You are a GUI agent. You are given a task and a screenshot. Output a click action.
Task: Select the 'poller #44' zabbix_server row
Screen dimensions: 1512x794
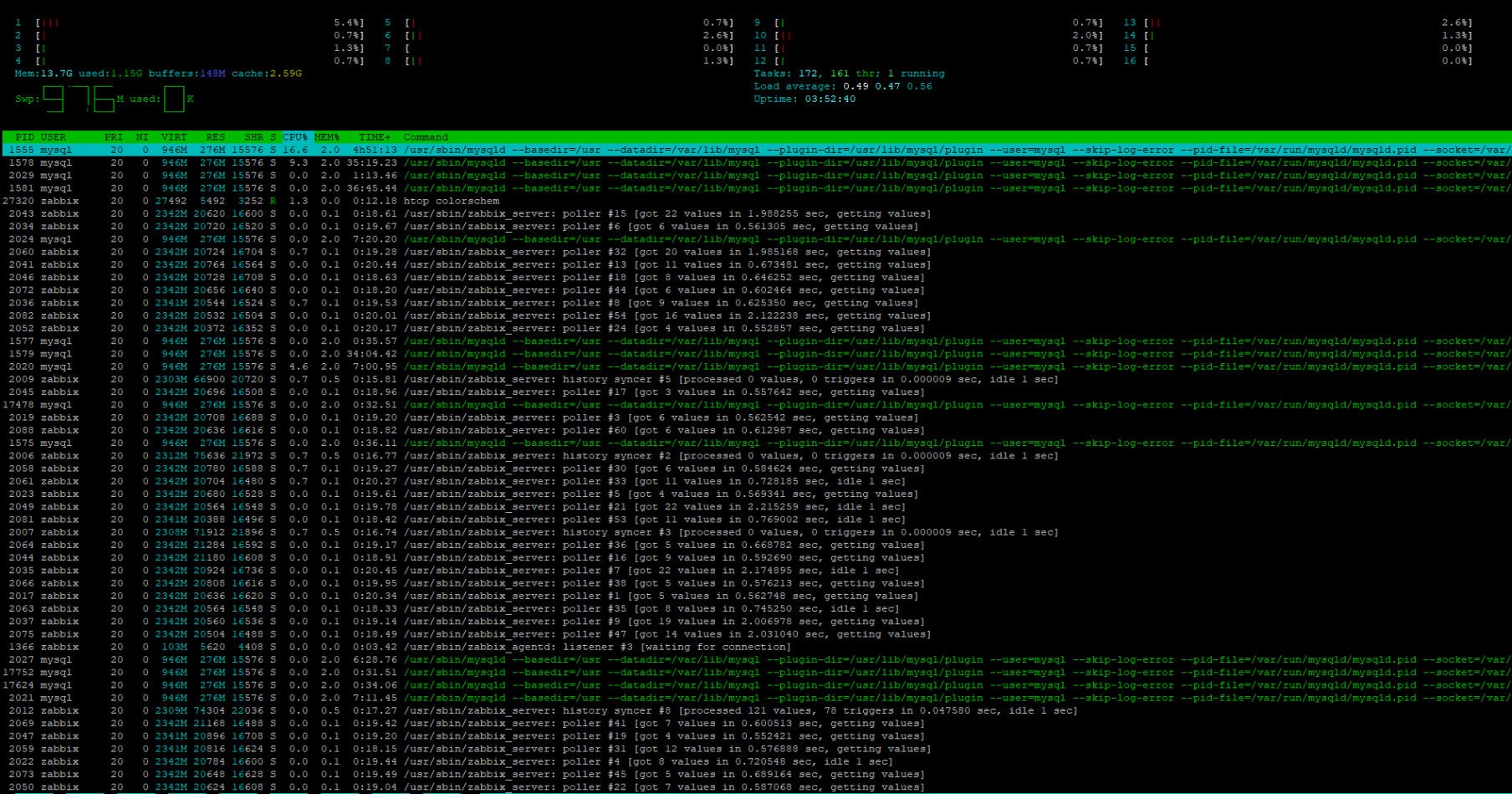click(x=756, y=290)
